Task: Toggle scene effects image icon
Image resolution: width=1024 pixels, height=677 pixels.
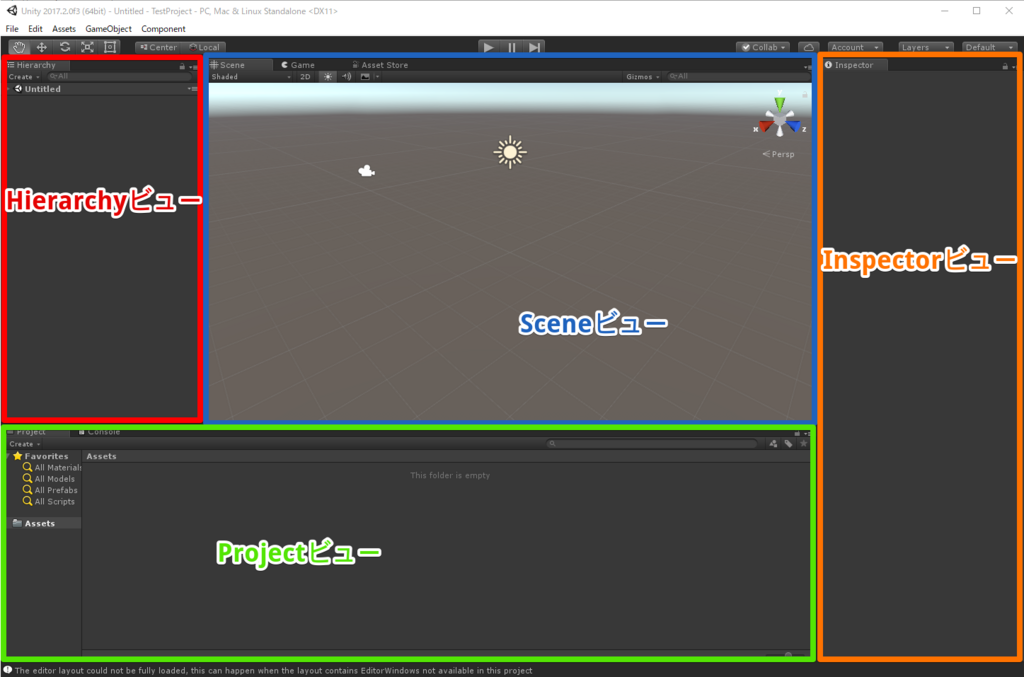Action: click(x=366, y=76)
